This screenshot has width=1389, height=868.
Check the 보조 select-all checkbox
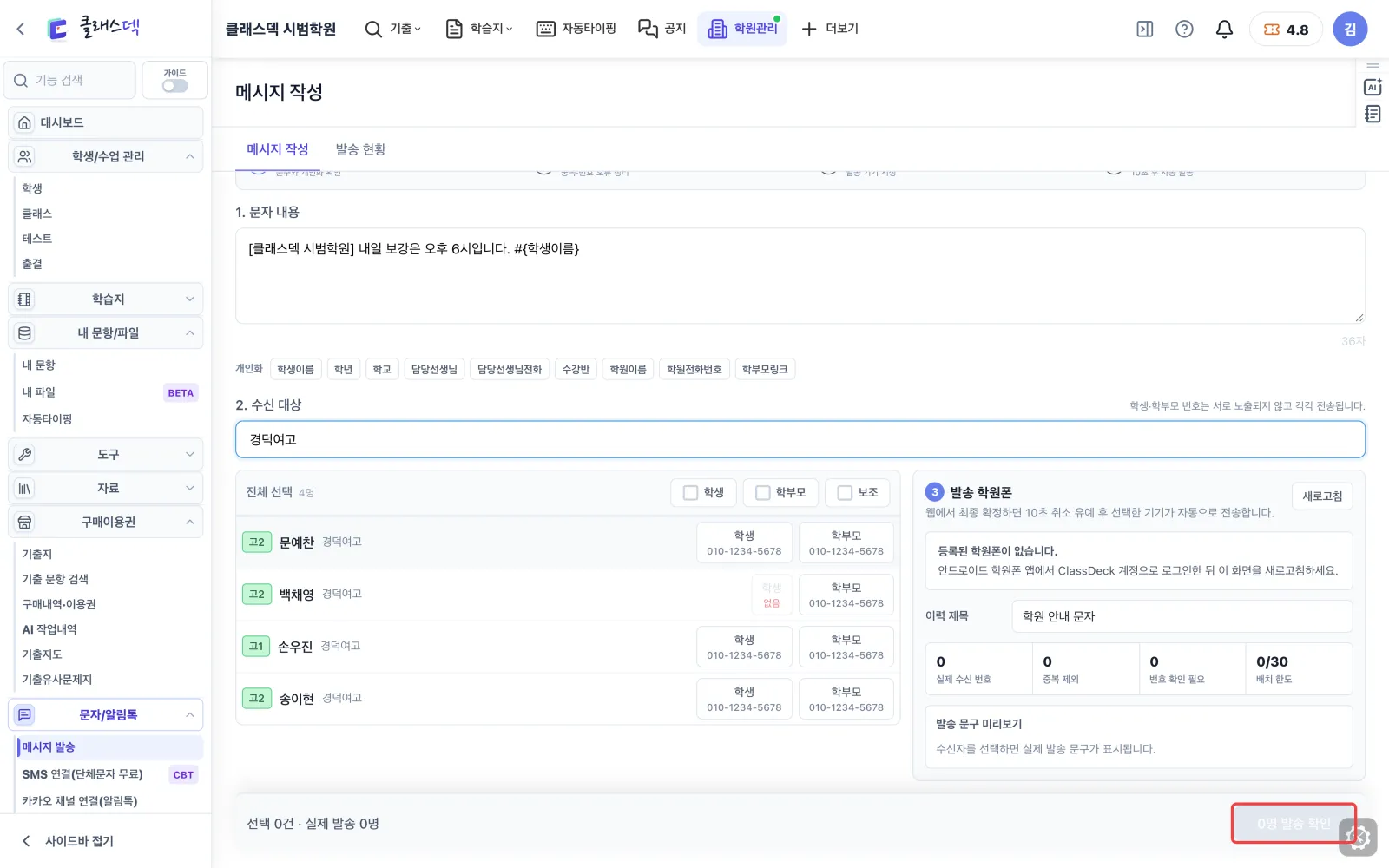point(844,492)
